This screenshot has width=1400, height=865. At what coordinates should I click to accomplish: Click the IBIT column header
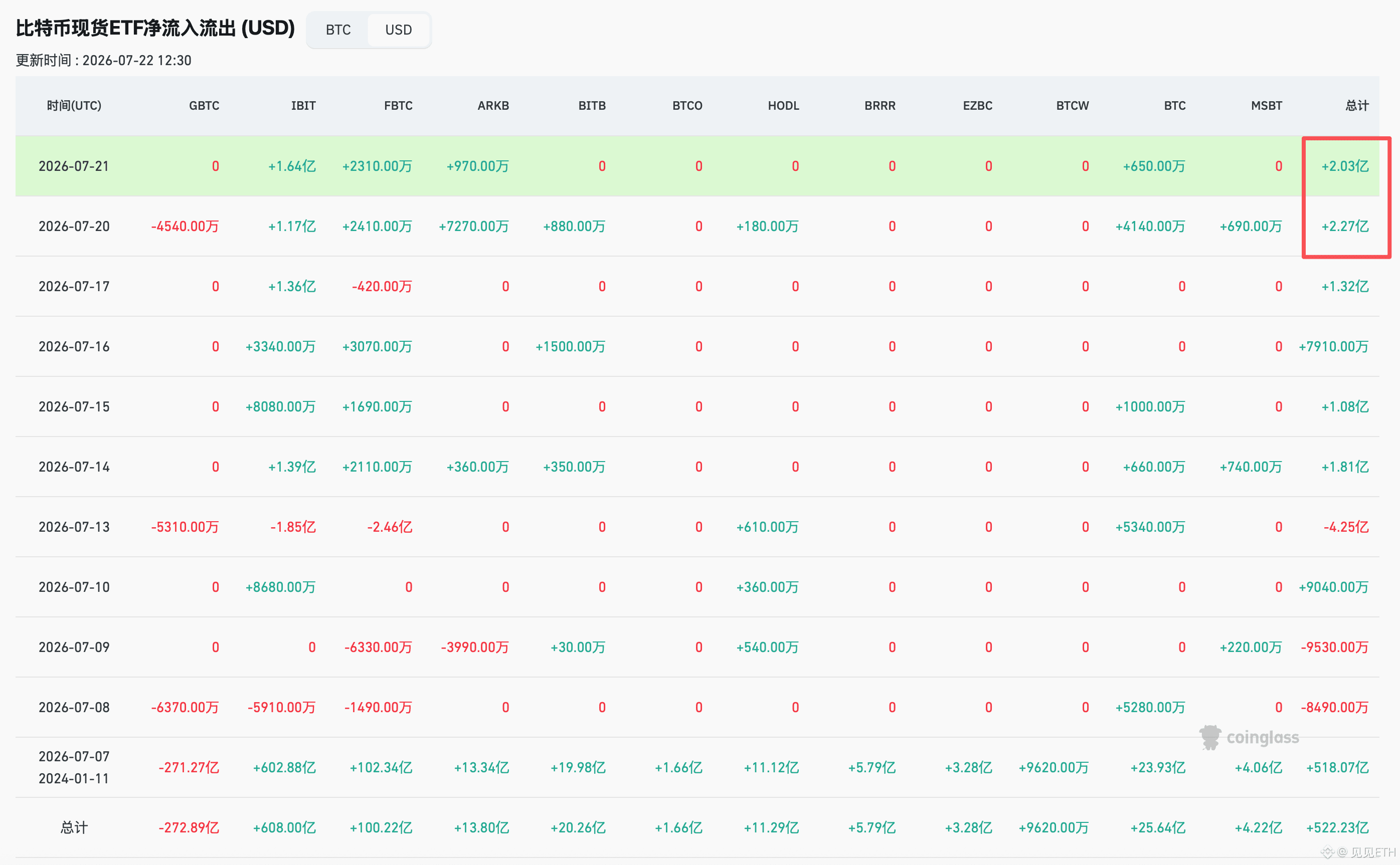coord(303,106)
